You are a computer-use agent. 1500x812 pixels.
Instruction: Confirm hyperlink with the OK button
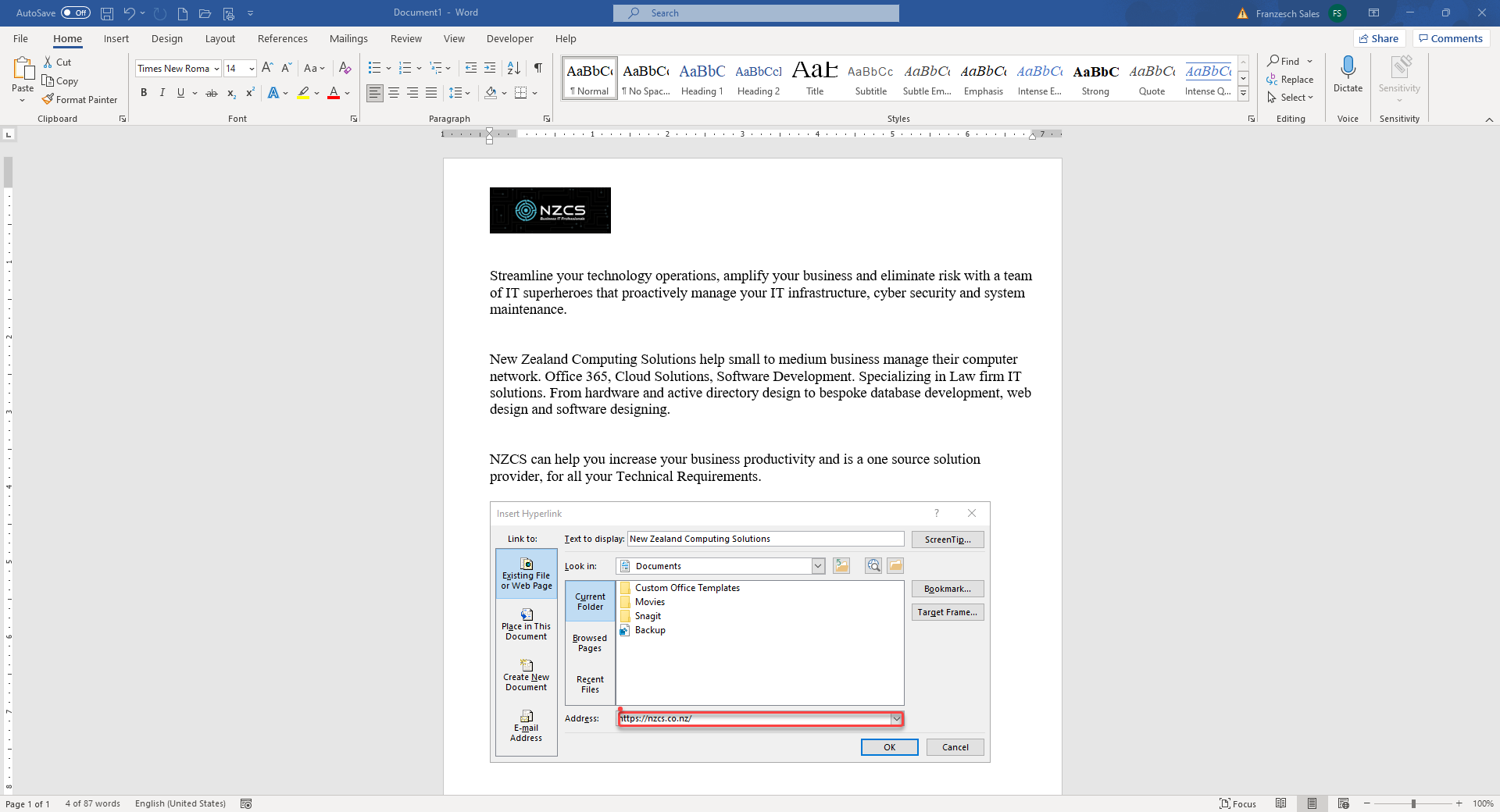click(x=889, y=747)
